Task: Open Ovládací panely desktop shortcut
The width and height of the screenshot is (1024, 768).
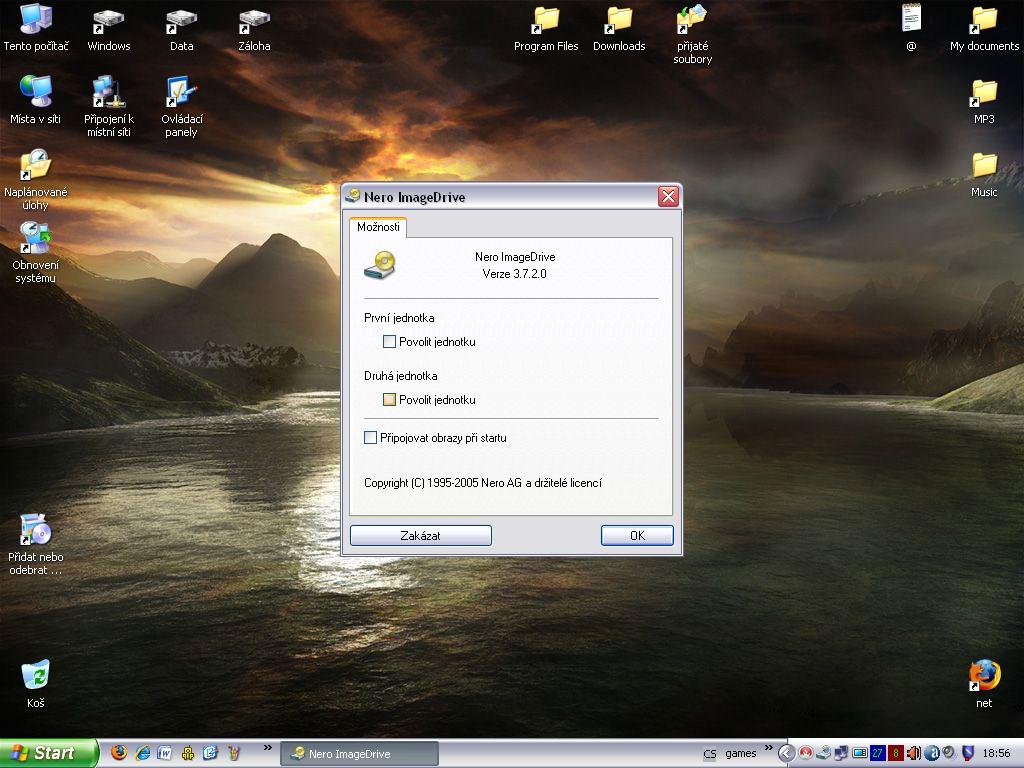Action: click(181, 94)
